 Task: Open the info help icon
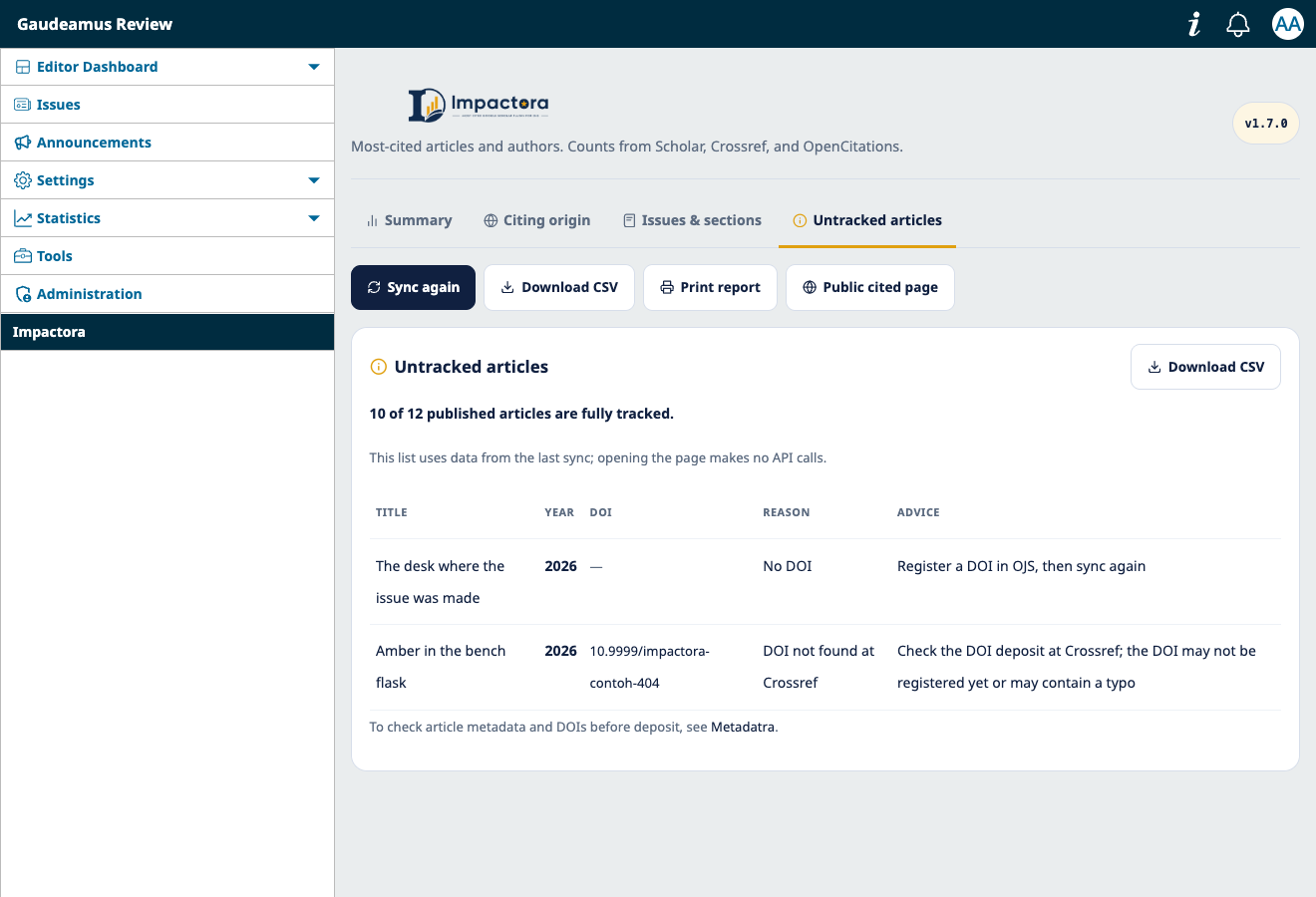pos(1194,24)
